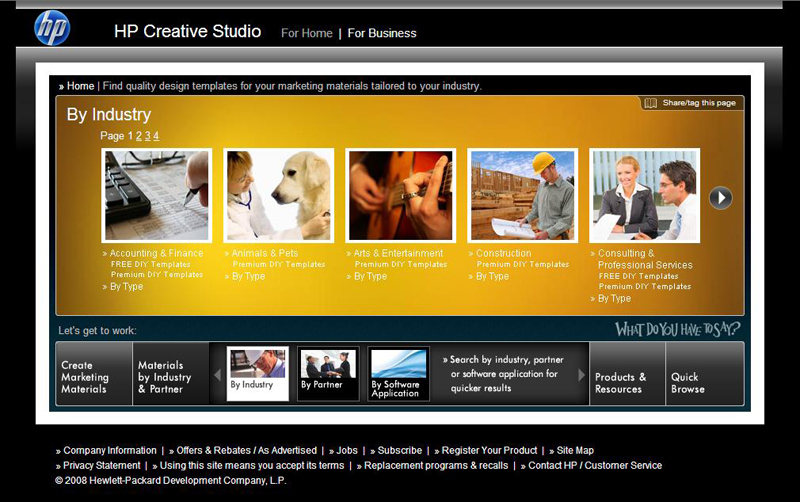Screen dimensions: 800x502
Task: Open the Consulting business people image
Action: pos(644,195)
